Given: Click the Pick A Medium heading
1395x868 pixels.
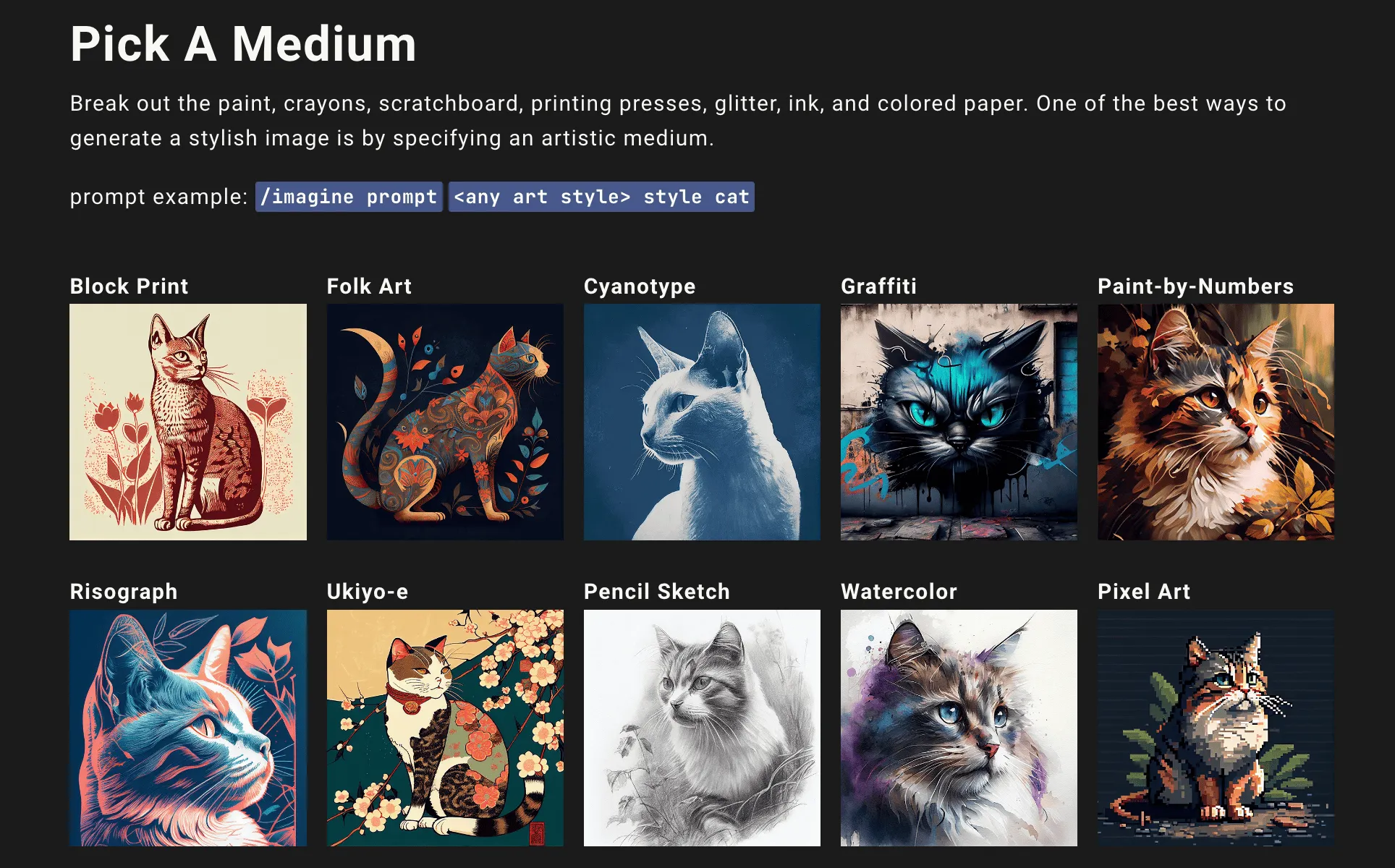Looking at the screenshot, I should (243, 44).
